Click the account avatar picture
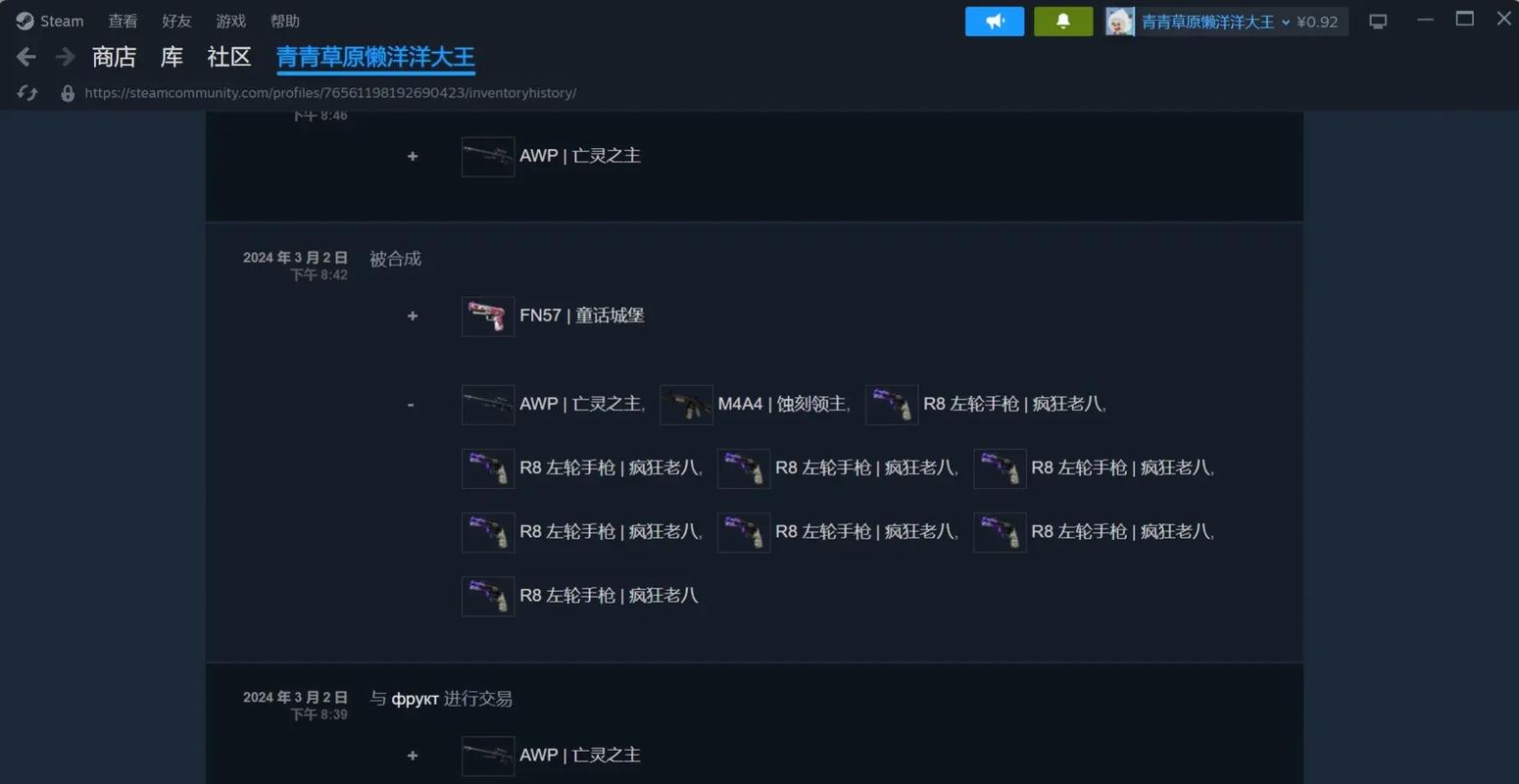Image resolution: width=1519 pixels, height=784 pixels. pos(1119,21)
